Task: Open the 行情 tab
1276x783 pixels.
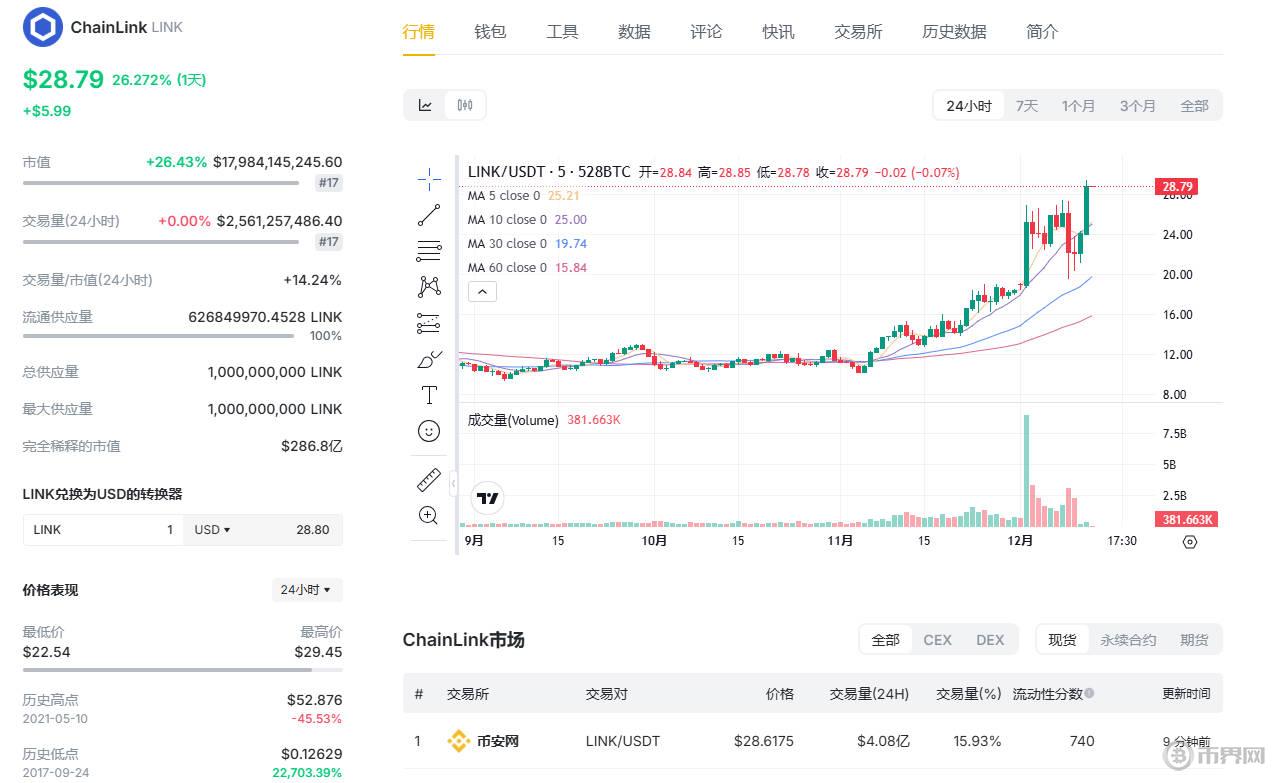Action: coord(419,32)
